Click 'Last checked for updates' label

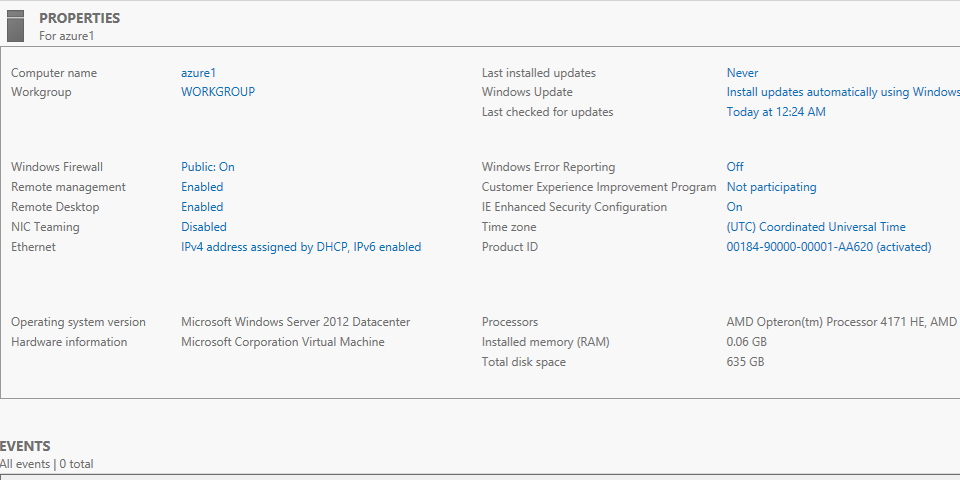pyautogui.click(x=547, y=112)
